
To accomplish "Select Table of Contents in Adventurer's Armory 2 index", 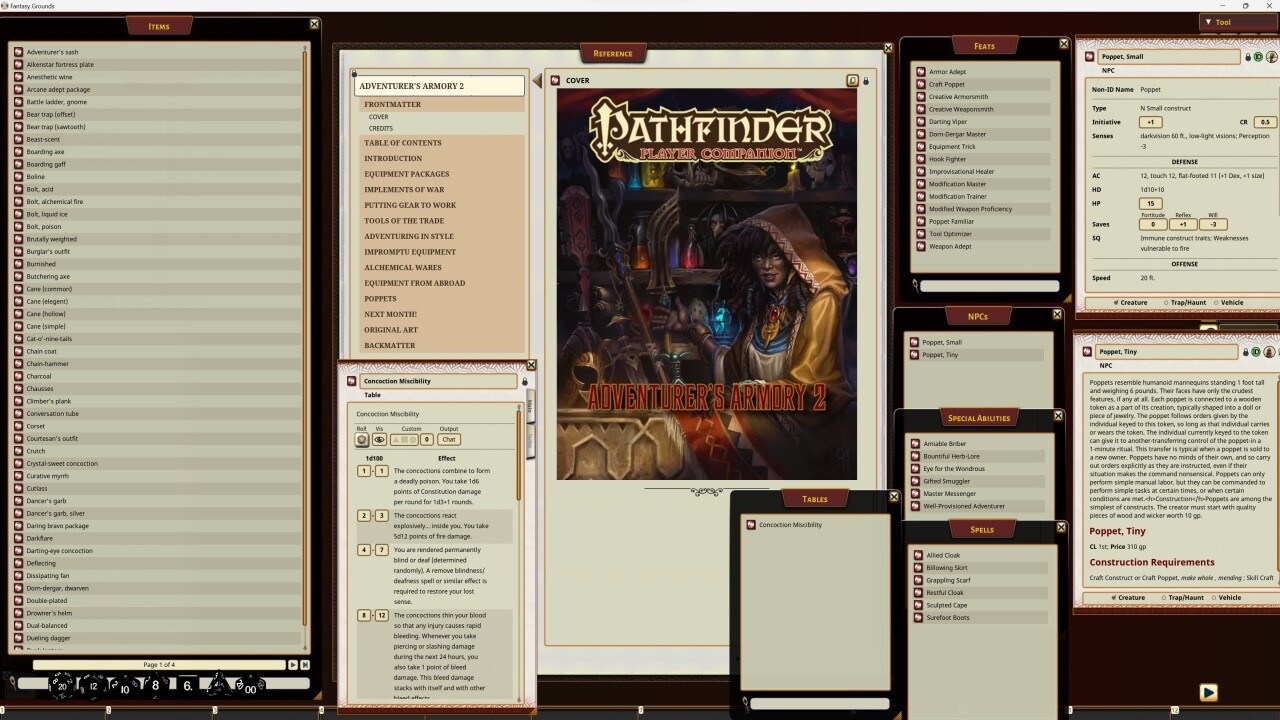I will [404, 143].
